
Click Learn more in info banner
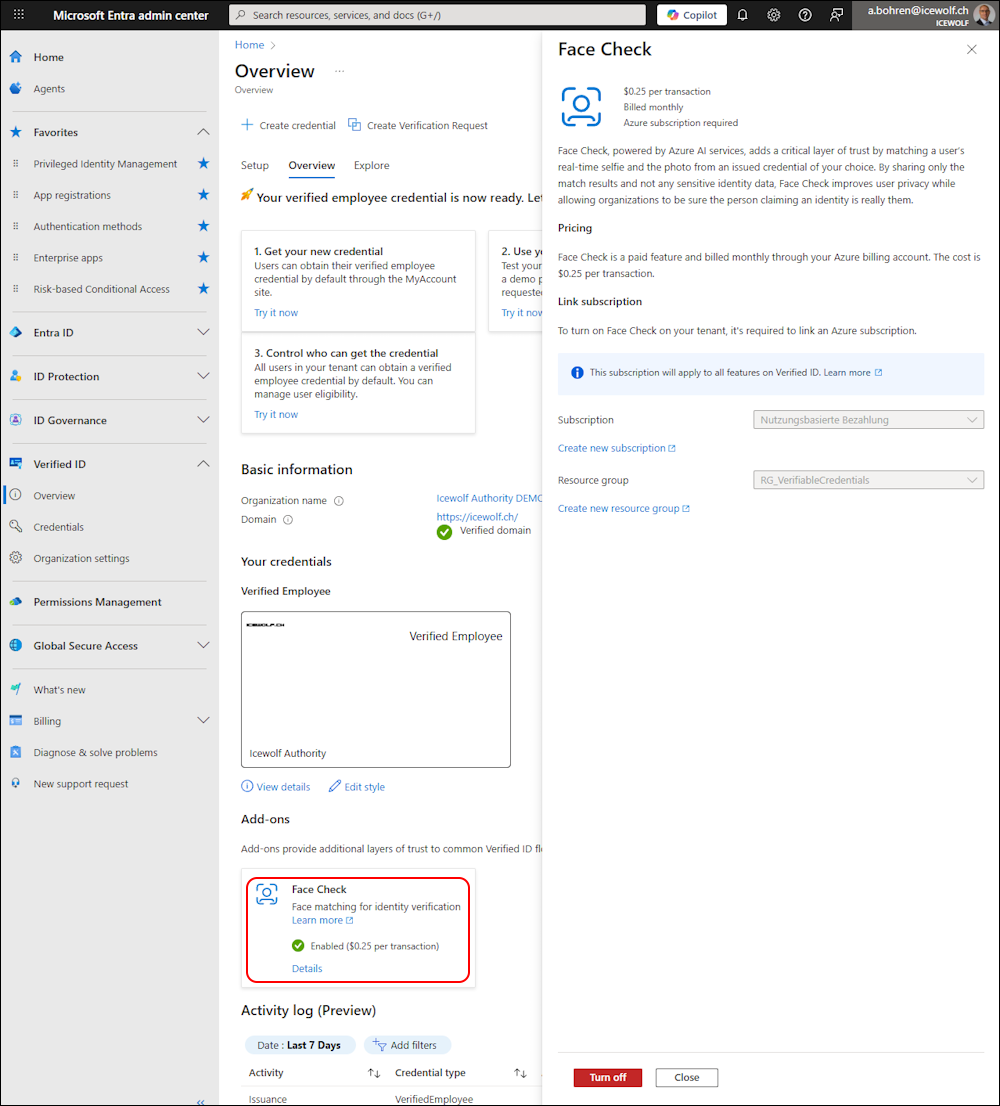853,372
